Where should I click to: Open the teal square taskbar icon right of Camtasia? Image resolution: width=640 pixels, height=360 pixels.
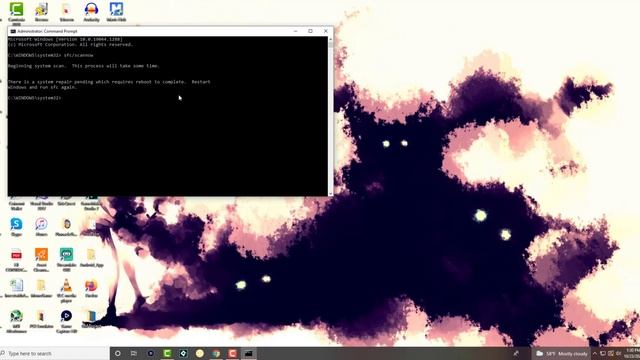[x=183, y=353]
